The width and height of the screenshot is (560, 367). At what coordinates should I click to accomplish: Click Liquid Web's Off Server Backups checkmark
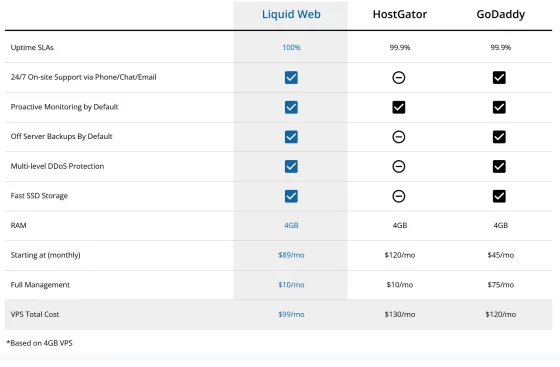(291, 137)
